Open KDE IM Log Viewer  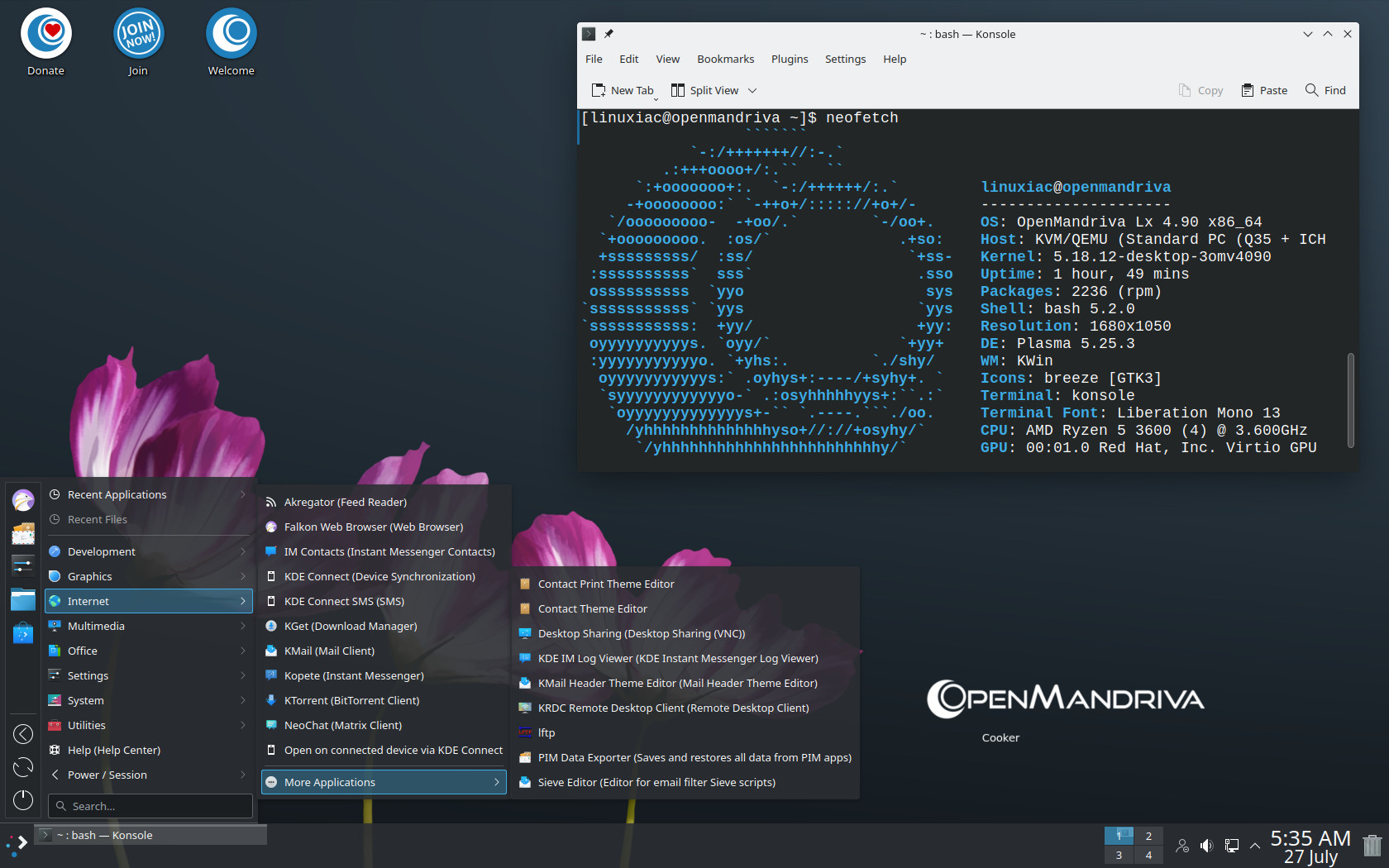pos(685,658)
